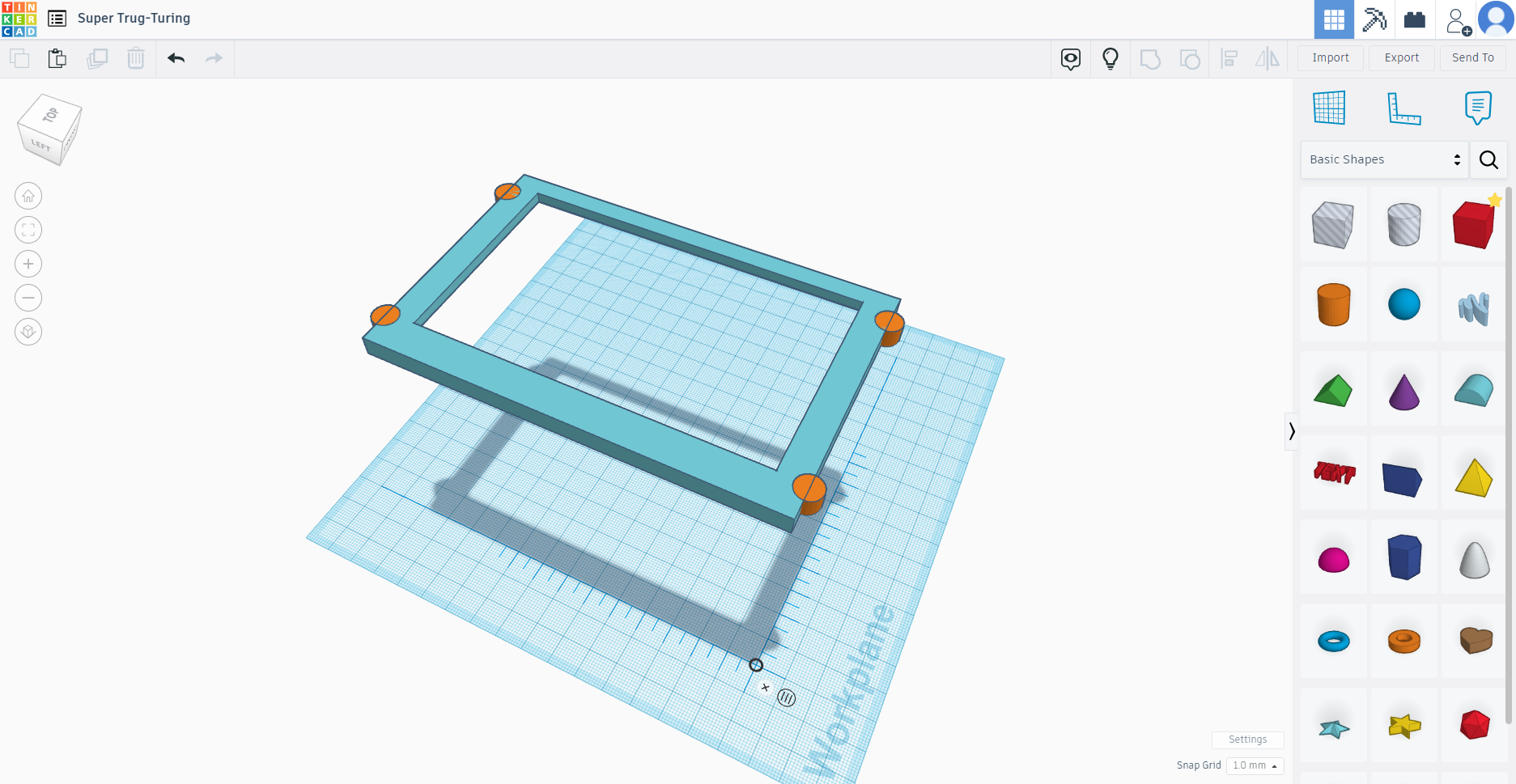
Task: Open the shape search magnifier
Action: pyautogui.click(x=1488, y=159)
